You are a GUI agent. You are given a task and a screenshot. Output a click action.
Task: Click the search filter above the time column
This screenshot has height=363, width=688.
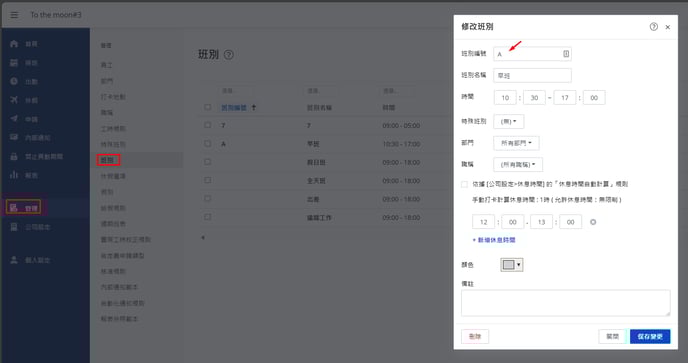click(397, 91)
